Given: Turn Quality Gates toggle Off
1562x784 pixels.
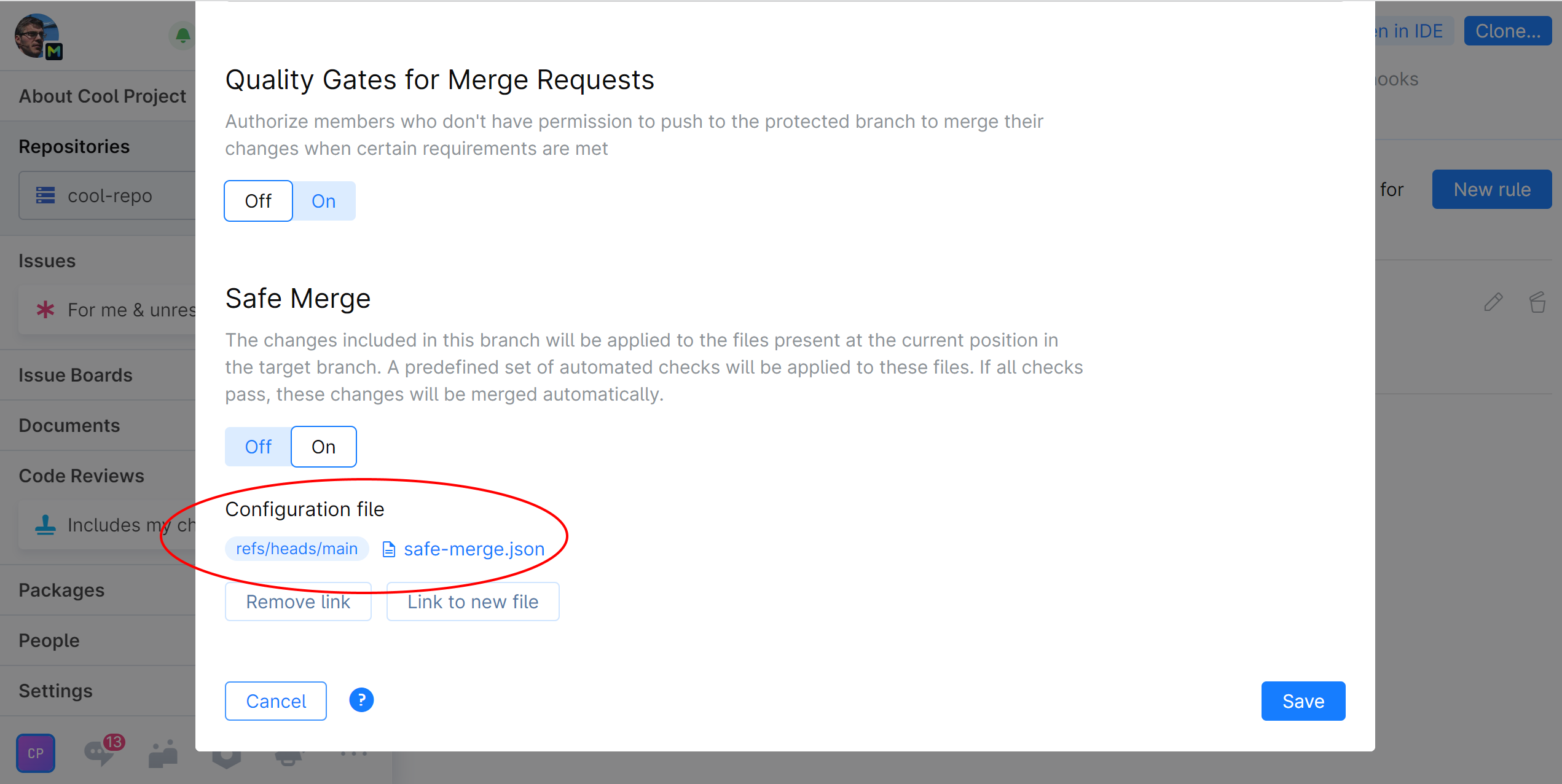Looking at the screenshot, I should point(258,201).
